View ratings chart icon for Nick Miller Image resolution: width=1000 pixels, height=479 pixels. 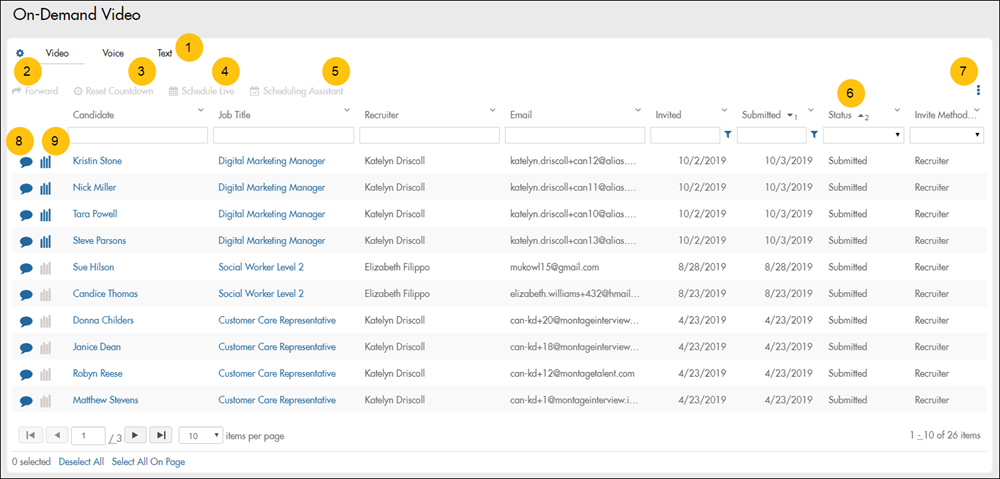tap(45, 188)
